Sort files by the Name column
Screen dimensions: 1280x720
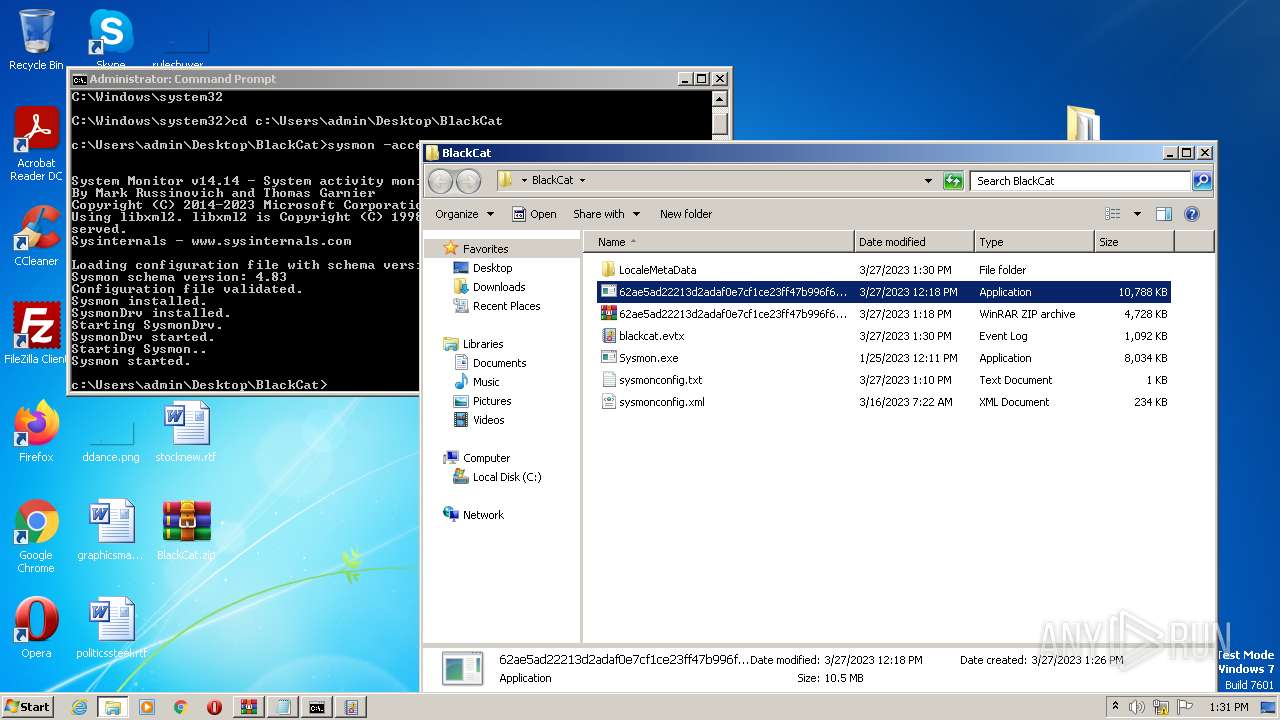coord(720,242)
